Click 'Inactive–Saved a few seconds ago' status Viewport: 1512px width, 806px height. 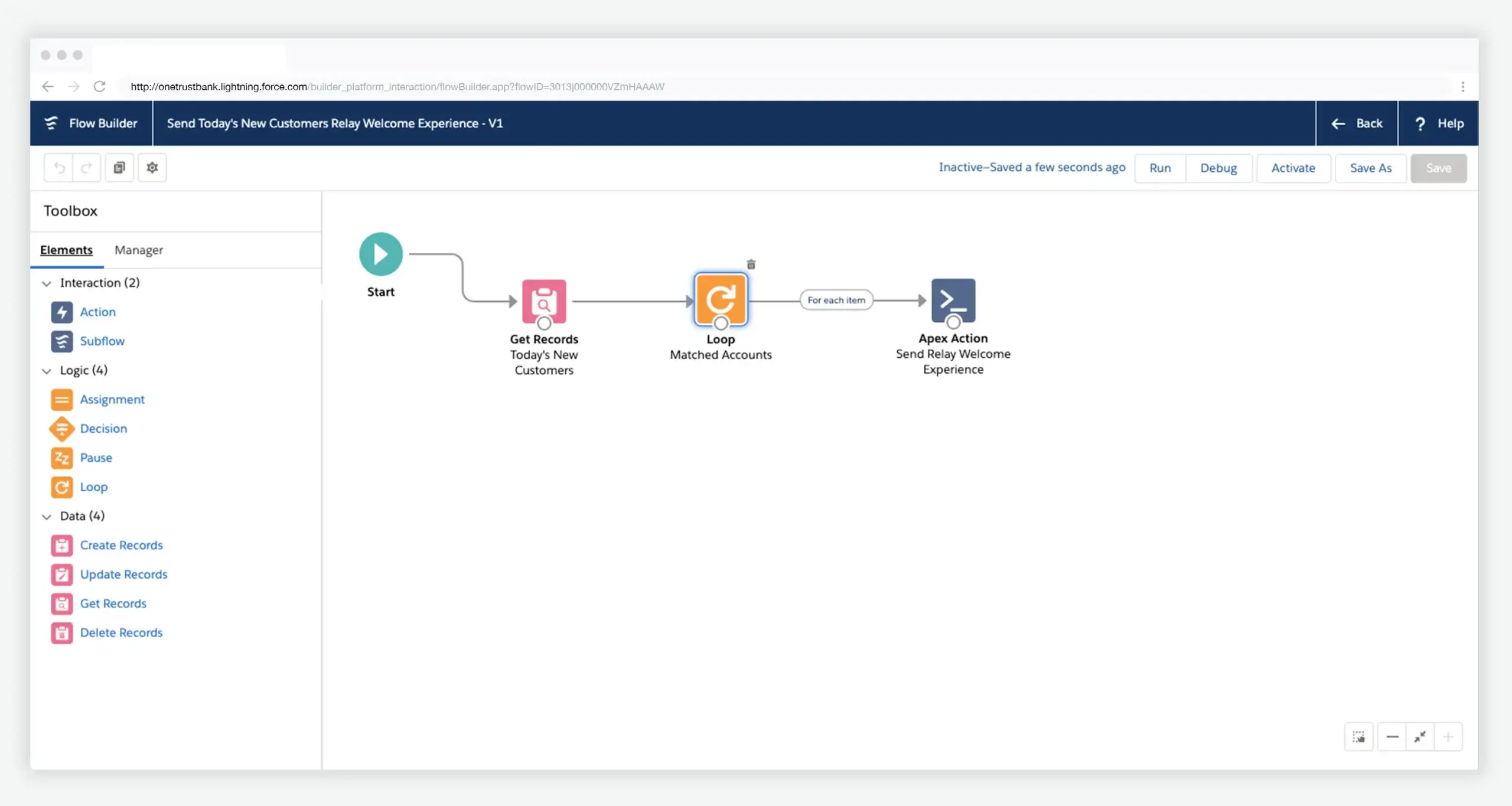[x=1032, y=168]
